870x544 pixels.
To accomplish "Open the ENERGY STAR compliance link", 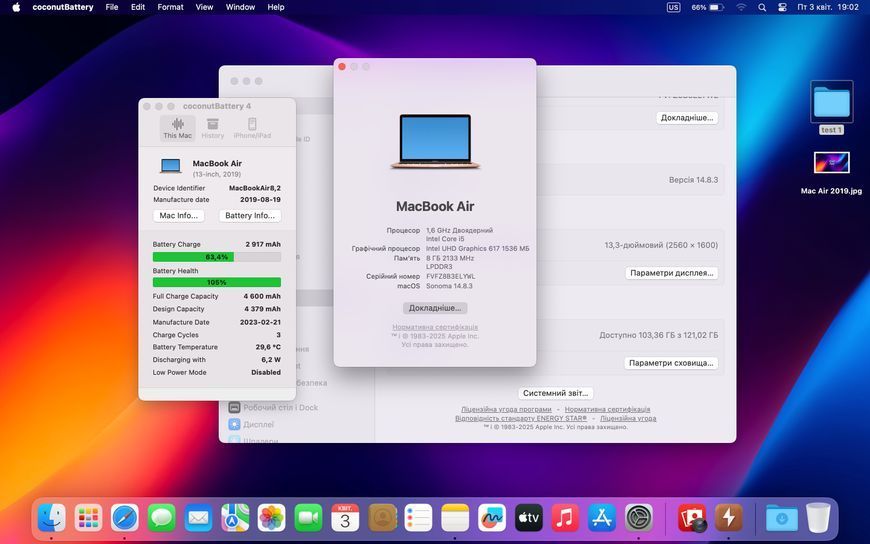I will click(x=521, y=418).
